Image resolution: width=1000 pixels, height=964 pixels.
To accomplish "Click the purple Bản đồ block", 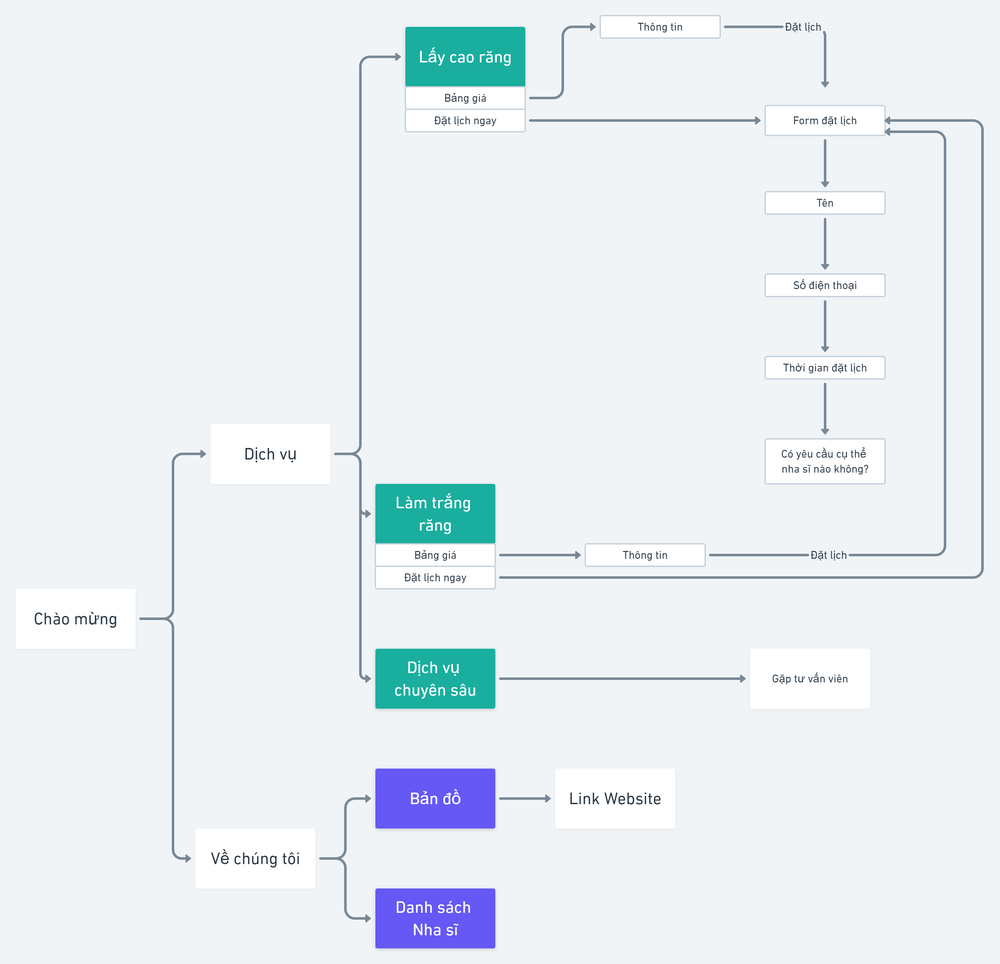I will click(435, 799).
